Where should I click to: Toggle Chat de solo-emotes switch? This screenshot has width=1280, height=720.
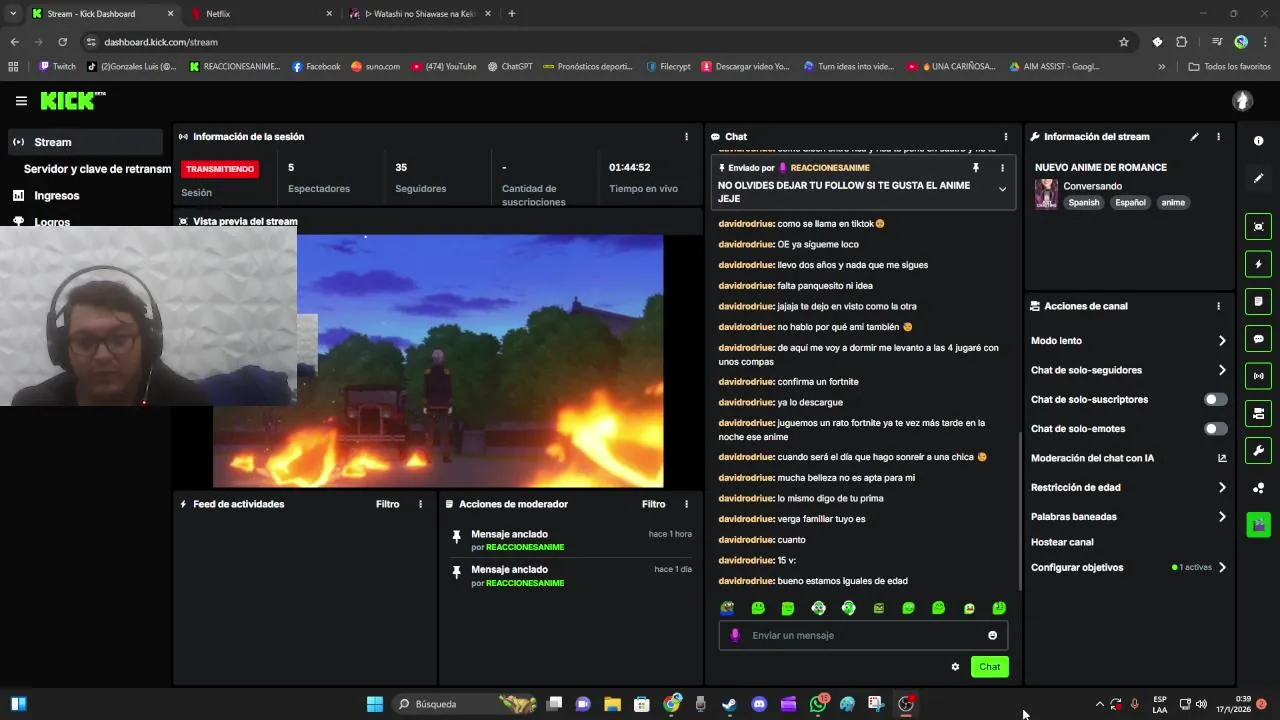coord(1215,429)
